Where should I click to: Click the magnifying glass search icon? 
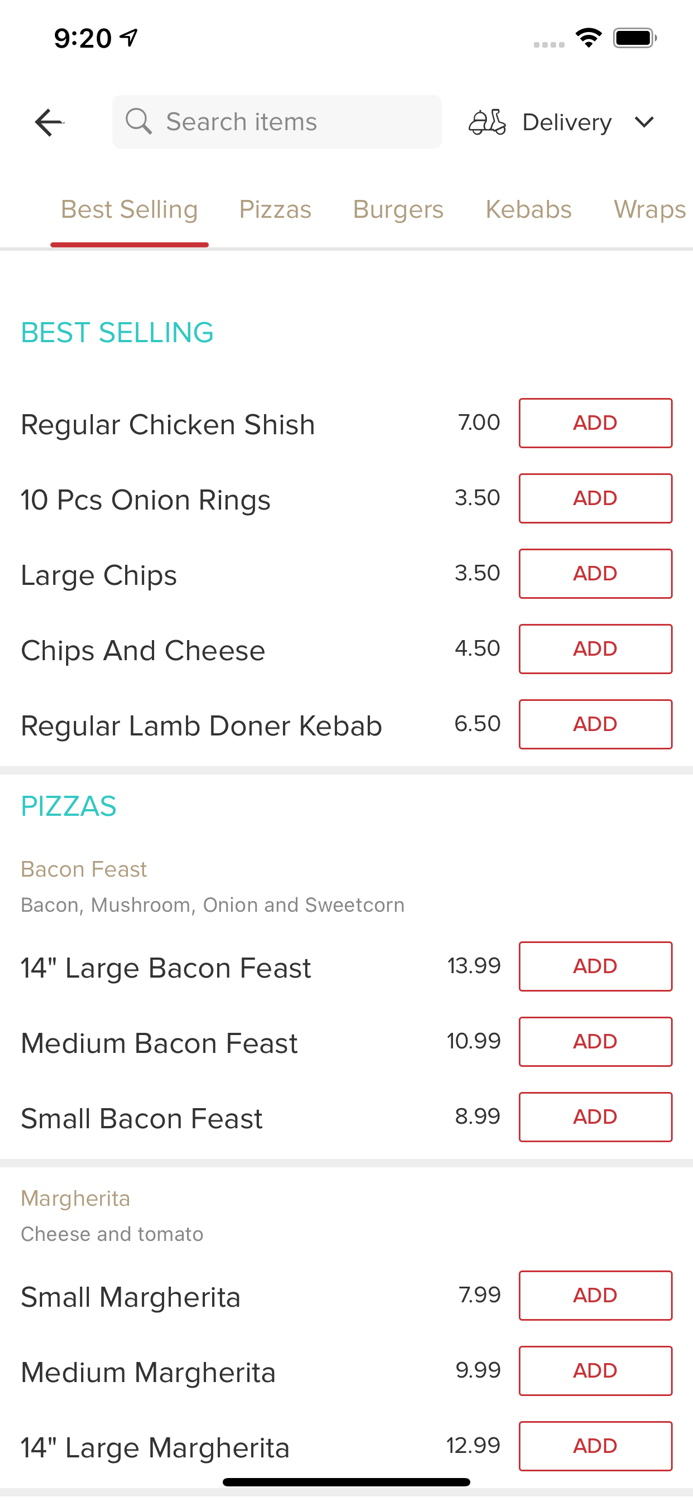139,121
